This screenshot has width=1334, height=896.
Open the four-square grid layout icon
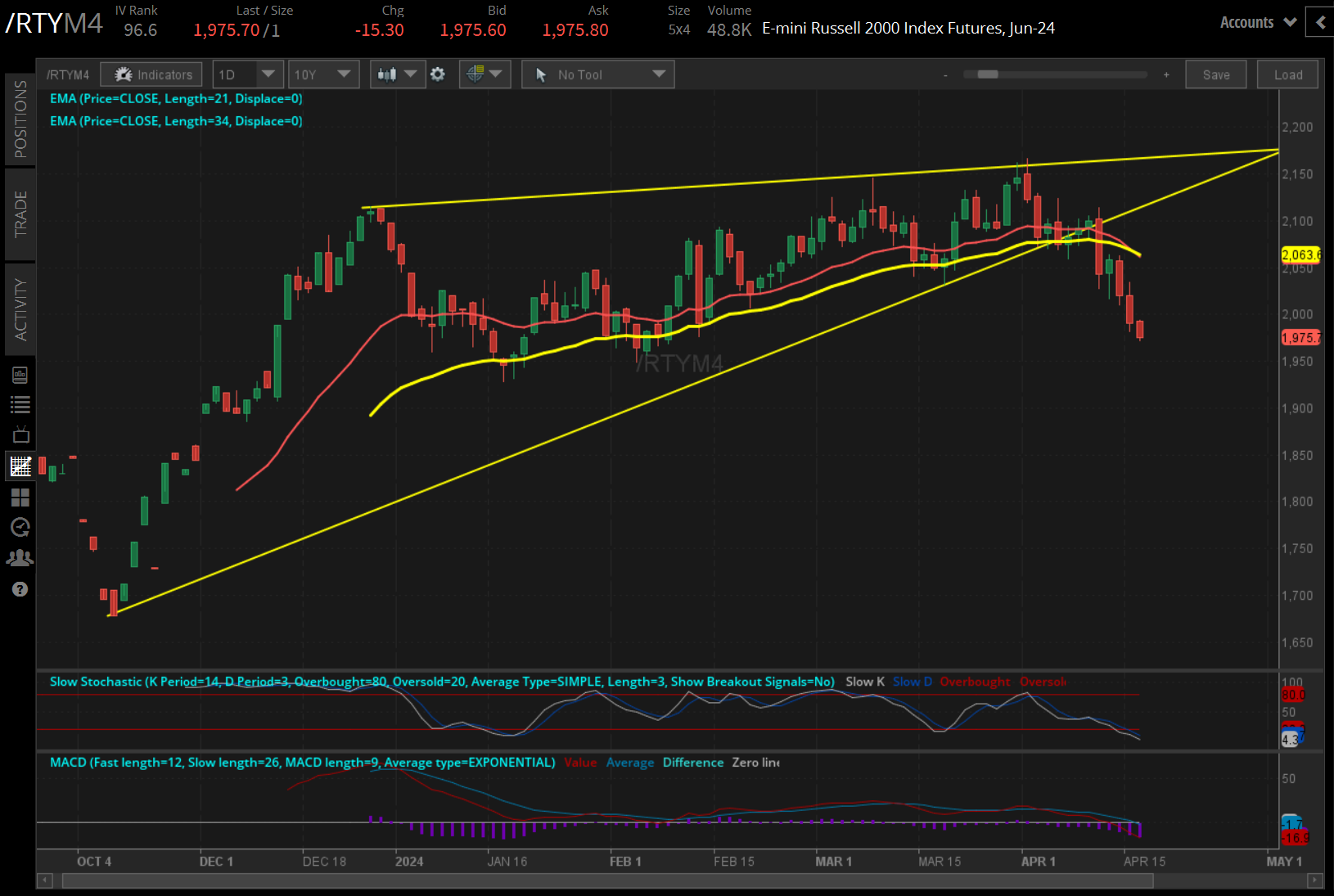pos(20,497)
